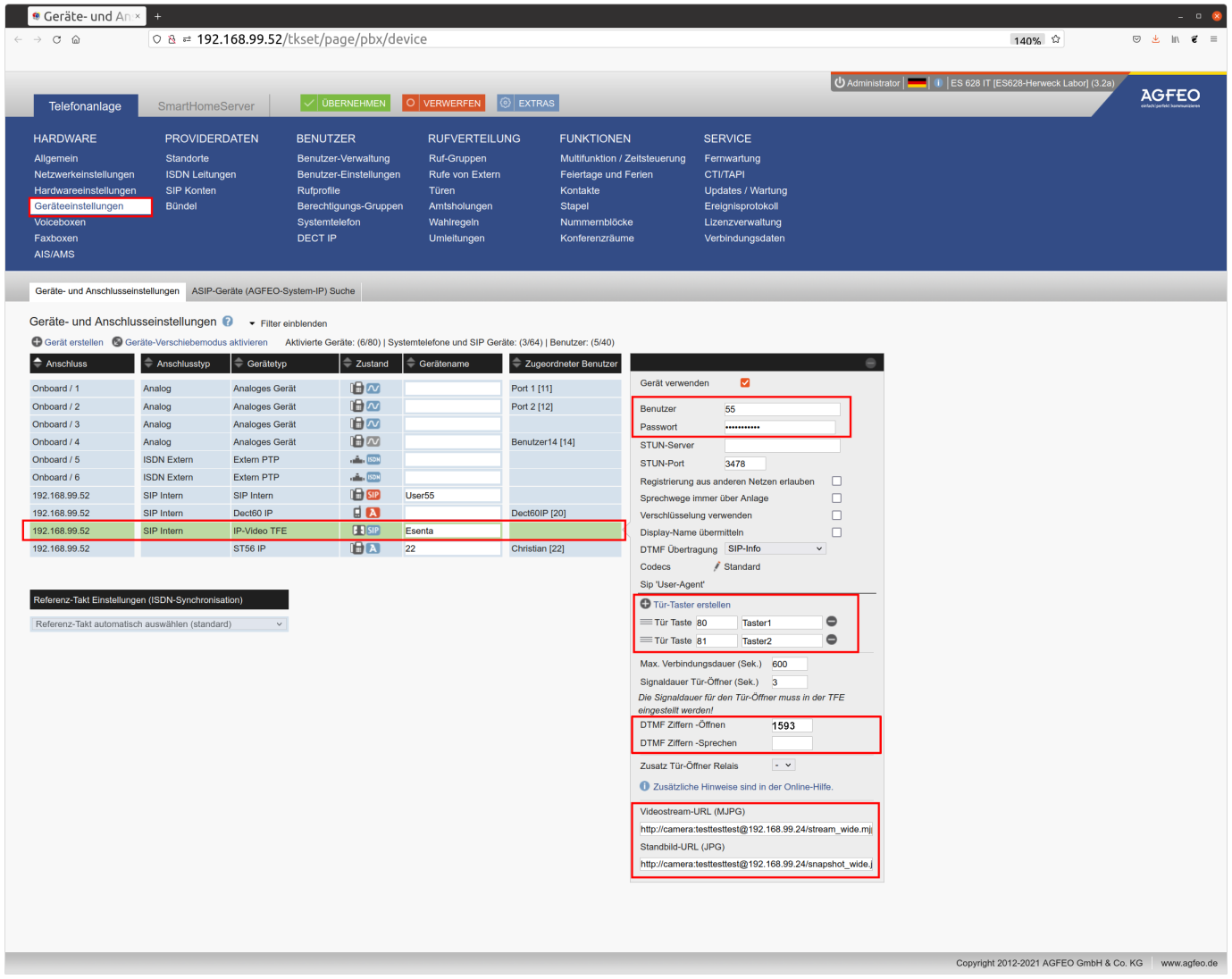Open ASIP-Geräte (AGFEO-System-IP) Suche tab

(x=273, y=291)
